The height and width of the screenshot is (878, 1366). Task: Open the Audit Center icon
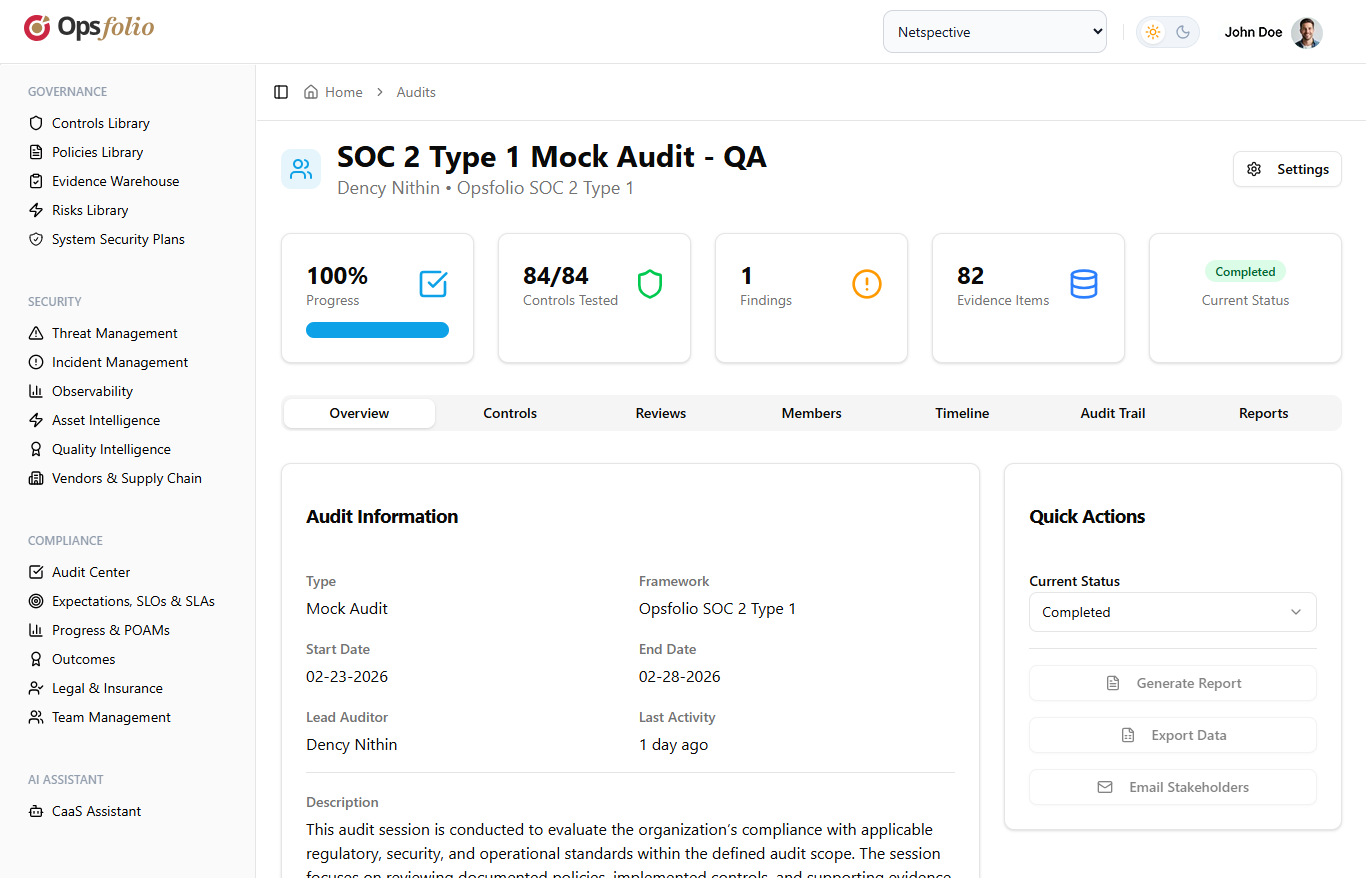(x=35, y=572)
